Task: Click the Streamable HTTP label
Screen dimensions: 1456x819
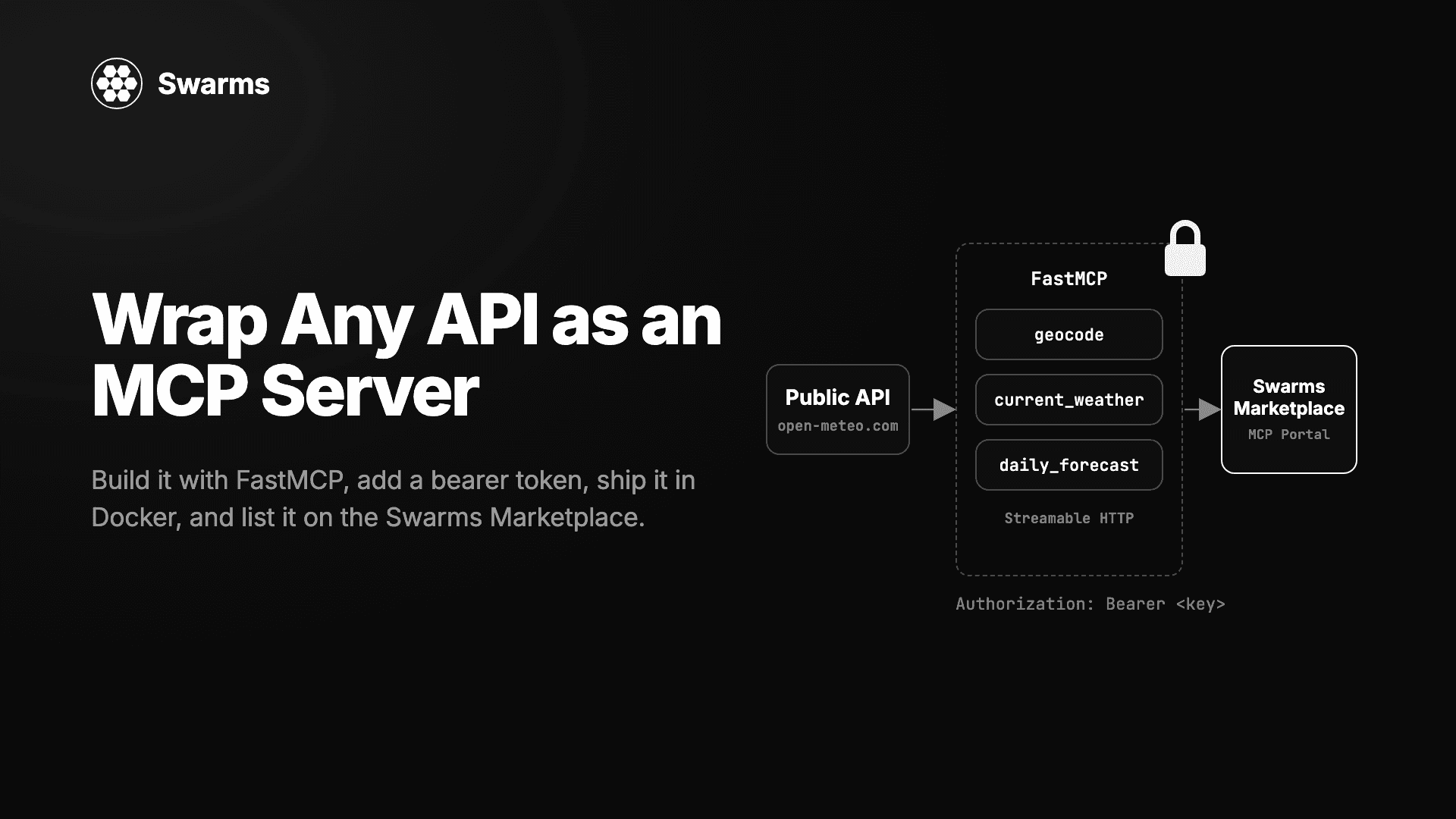Action: click(1068, 518)
